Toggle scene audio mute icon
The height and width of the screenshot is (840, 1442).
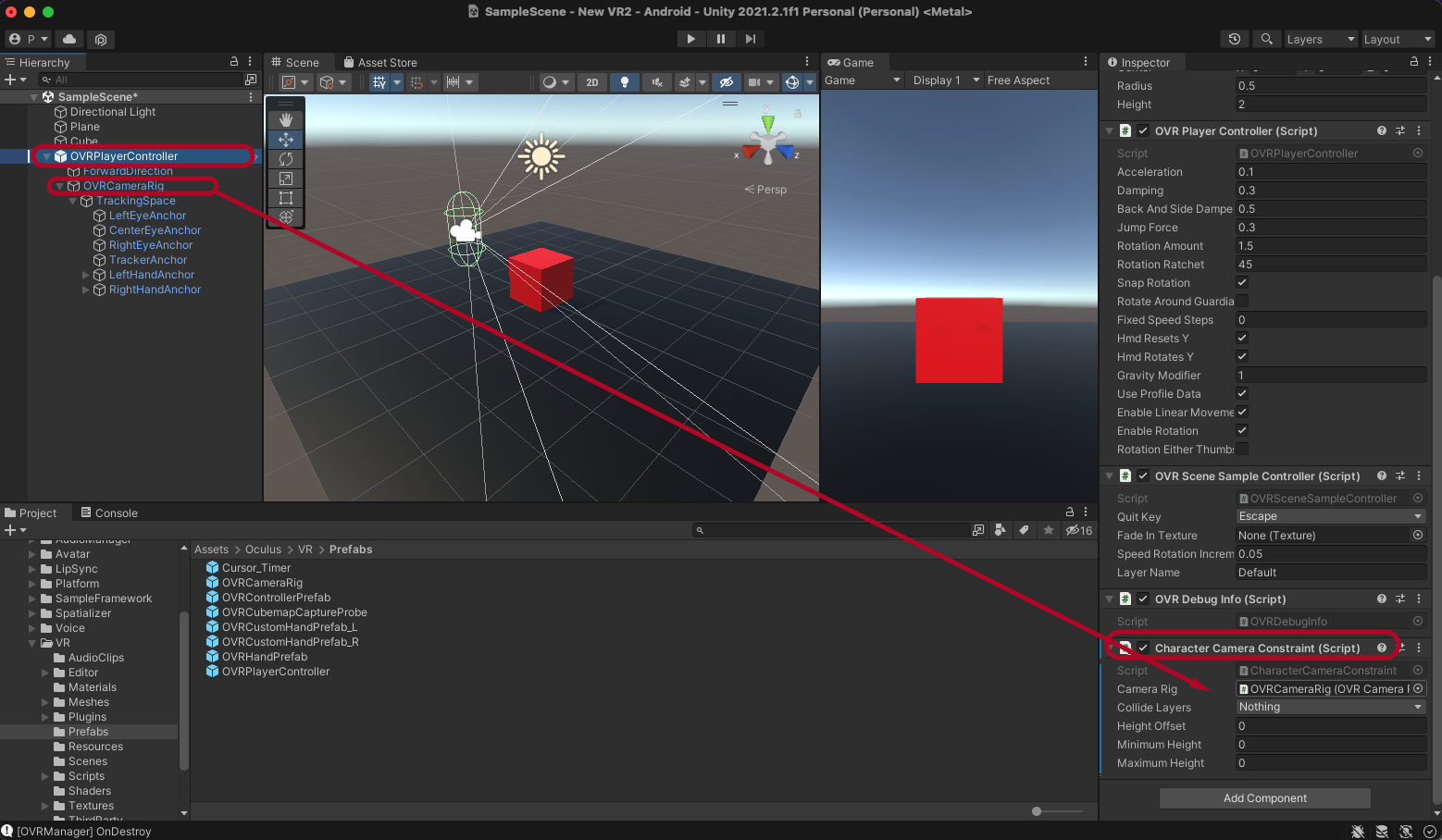(x=657, y=82)
